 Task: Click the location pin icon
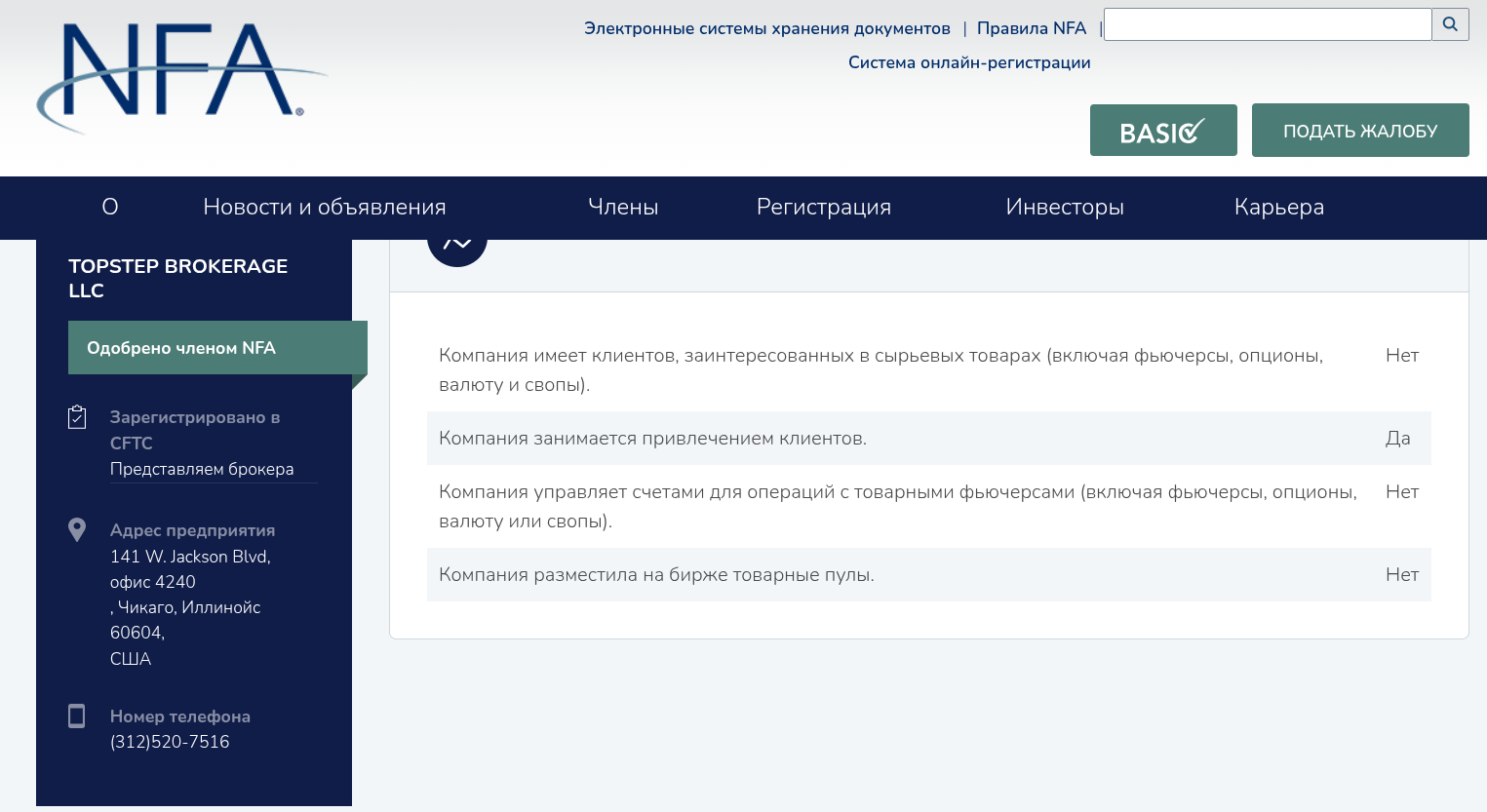[77, 530]
